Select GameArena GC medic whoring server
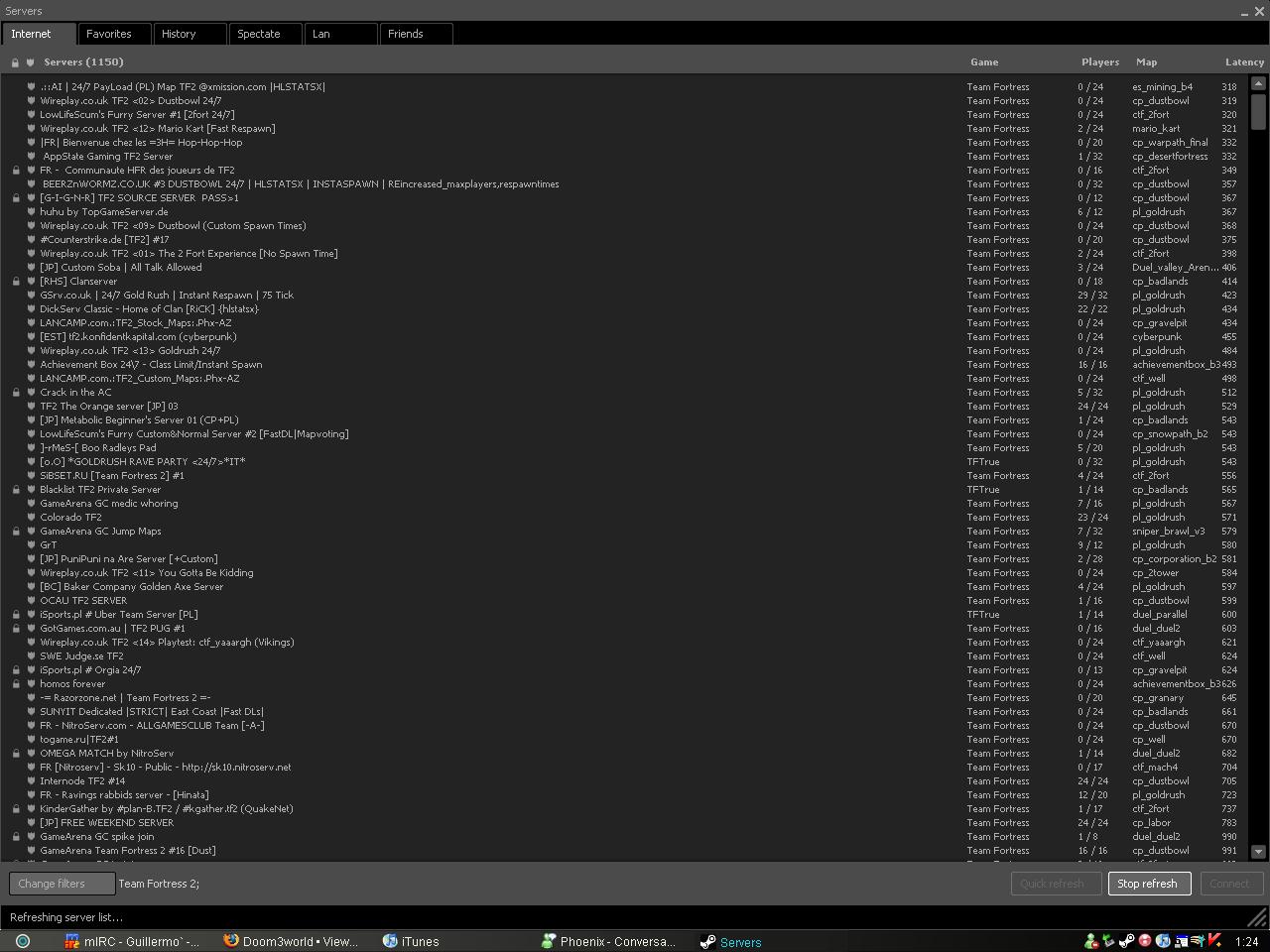 (x=625, y=504)
